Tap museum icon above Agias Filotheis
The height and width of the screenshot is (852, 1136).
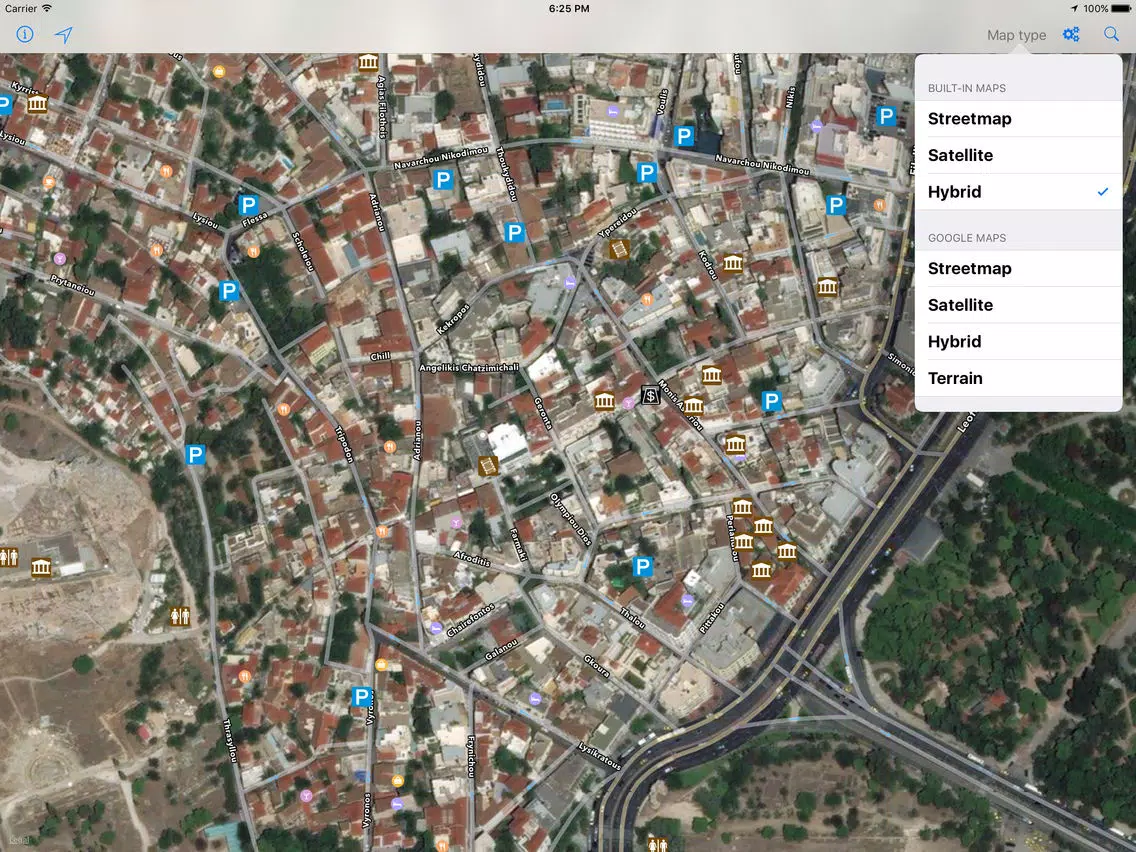pyautogui.click(x=368, y=62)
